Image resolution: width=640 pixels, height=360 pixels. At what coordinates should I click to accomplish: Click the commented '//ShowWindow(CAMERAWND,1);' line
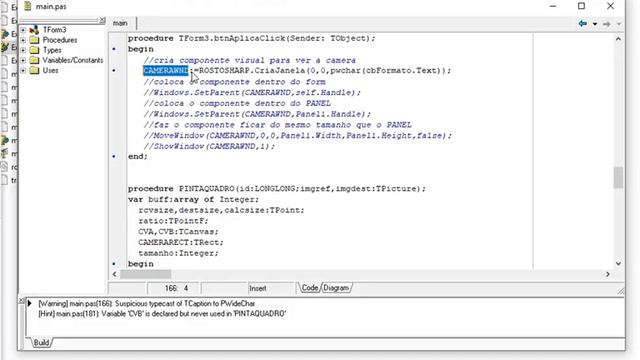click(x=209, y=146)
